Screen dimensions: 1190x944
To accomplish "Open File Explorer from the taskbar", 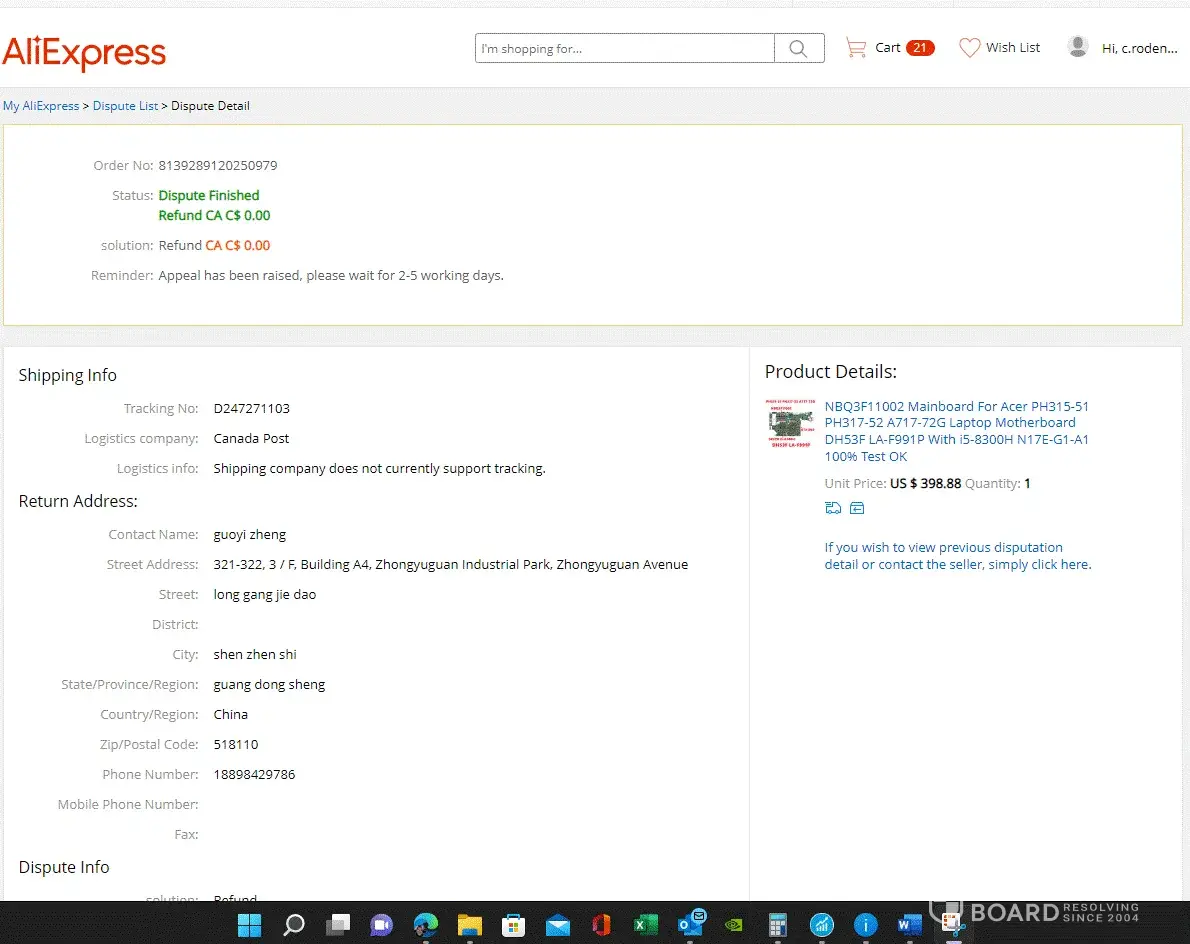I will 470,924.
